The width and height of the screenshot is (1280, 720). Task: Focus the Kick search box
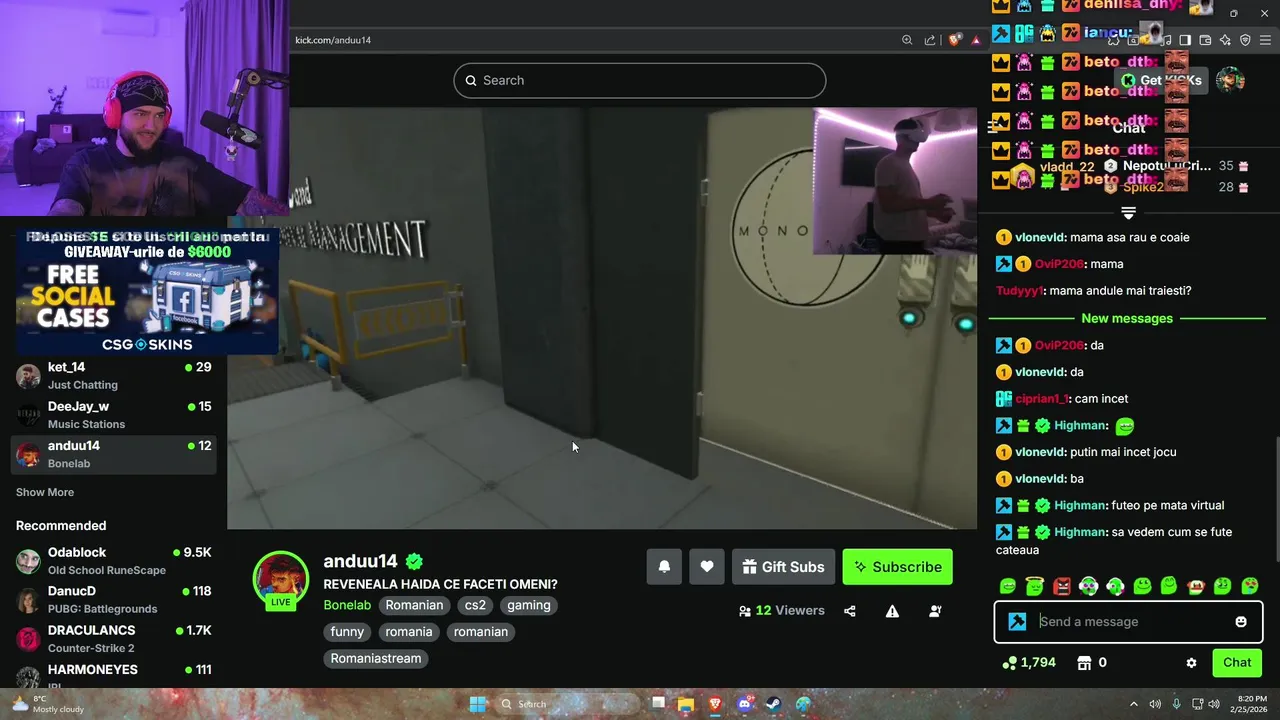[640, 80]
